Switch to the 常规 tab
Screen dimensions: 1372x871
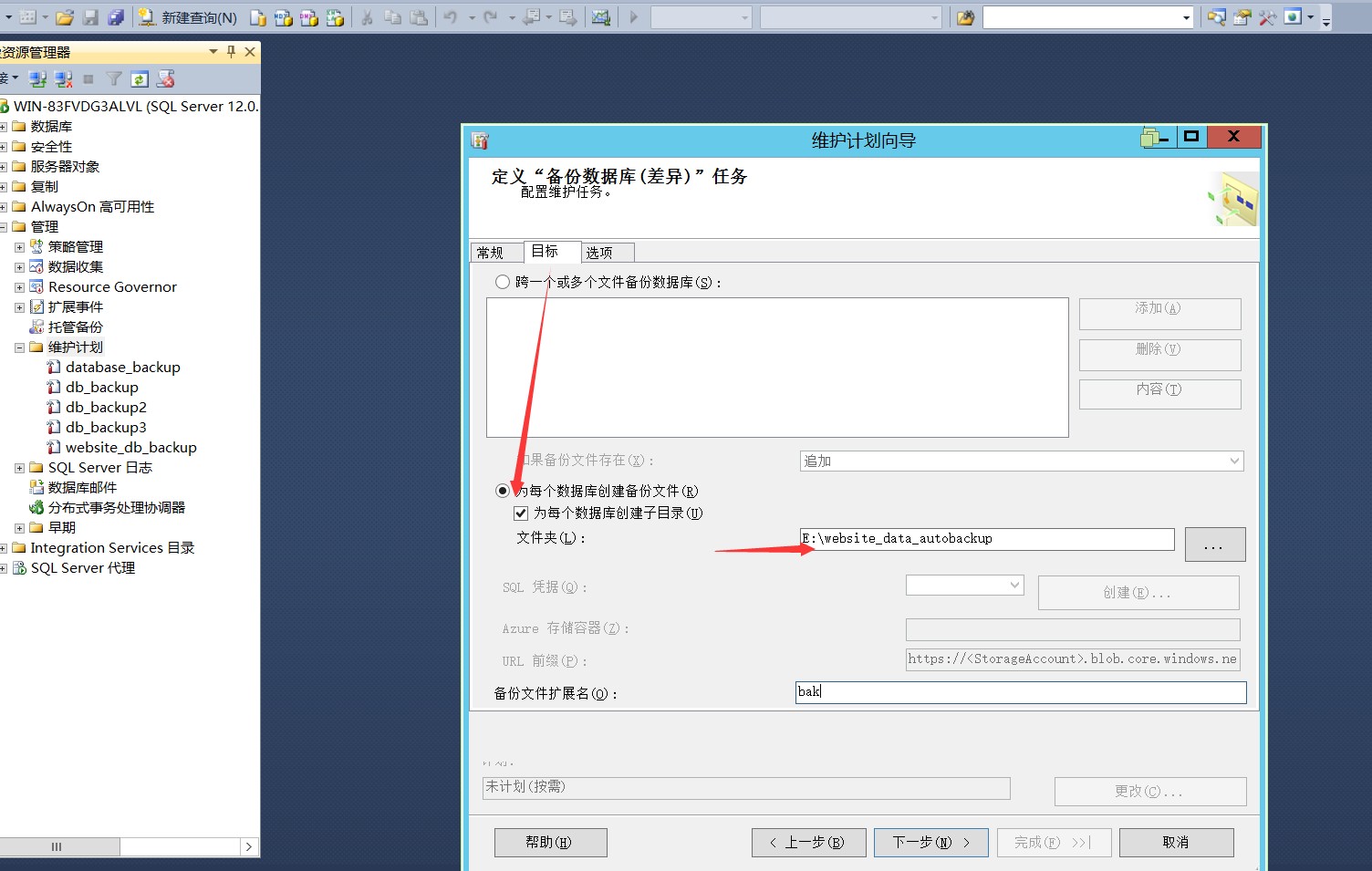(495, 252)
